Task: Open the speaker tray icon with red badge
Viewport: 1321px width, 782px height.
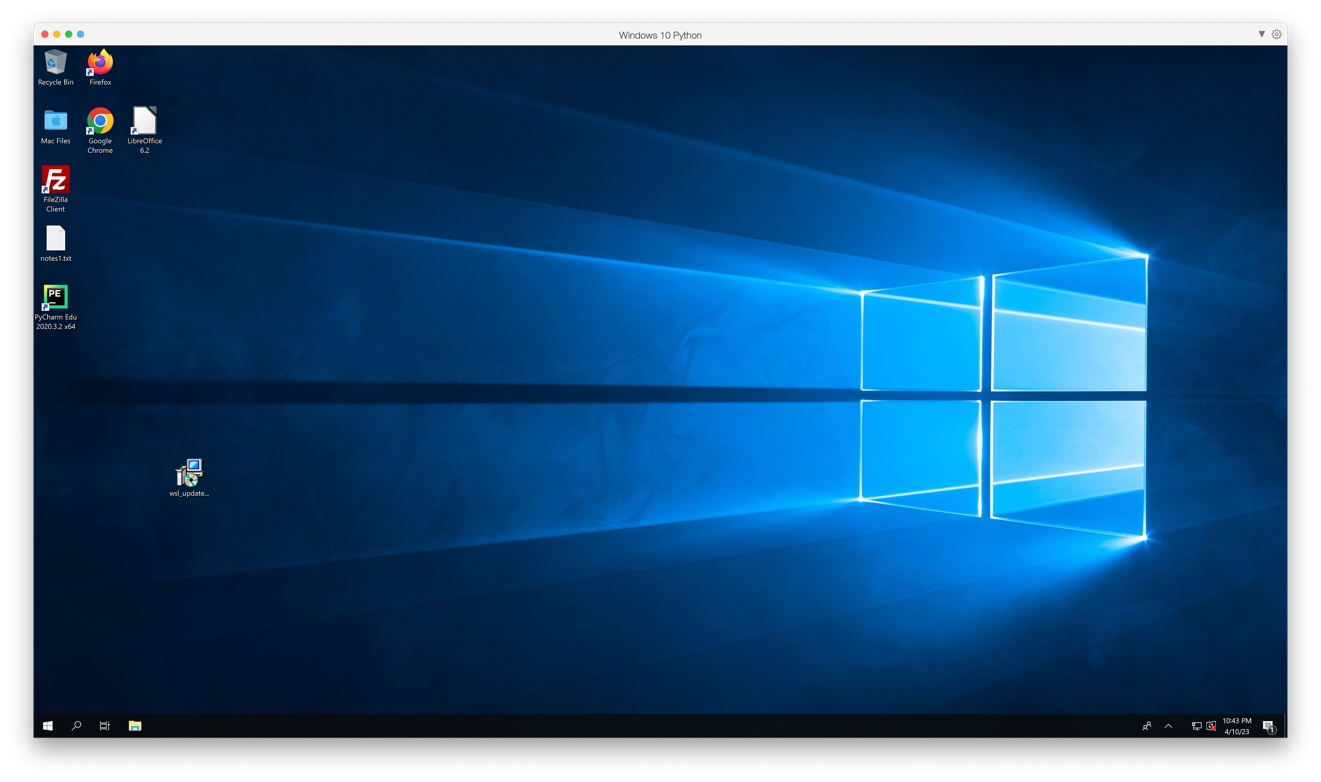Action: 1211,726
